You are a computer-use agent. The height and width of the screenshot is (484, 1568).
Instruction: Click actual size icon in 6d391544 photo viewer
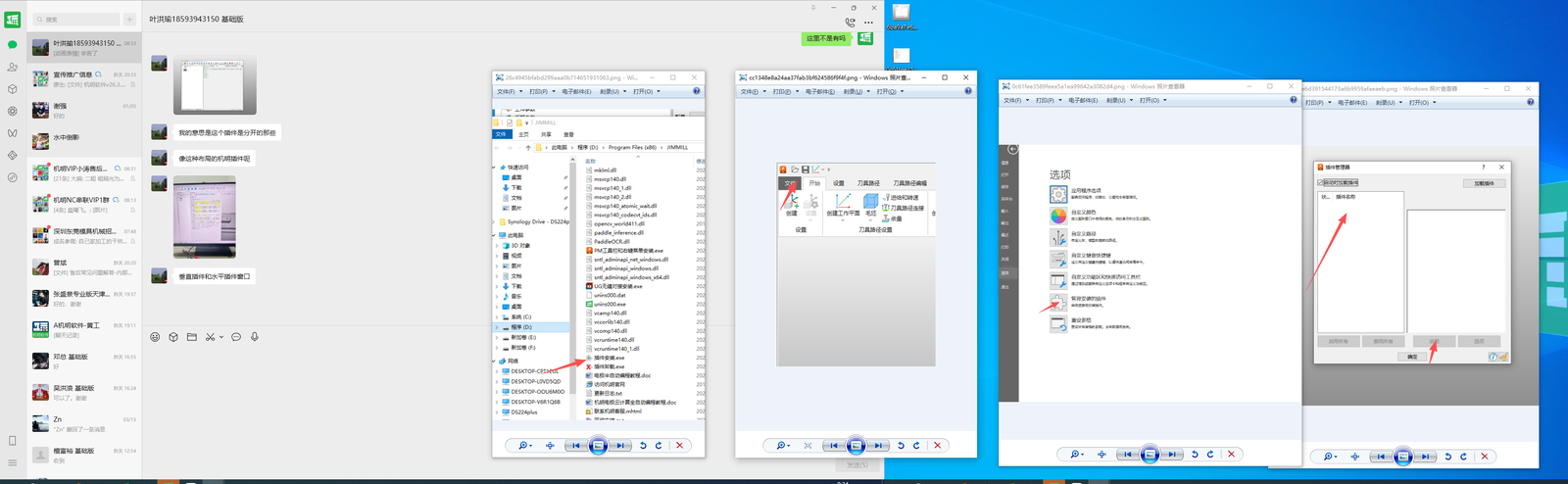(x=1355, y=456)
